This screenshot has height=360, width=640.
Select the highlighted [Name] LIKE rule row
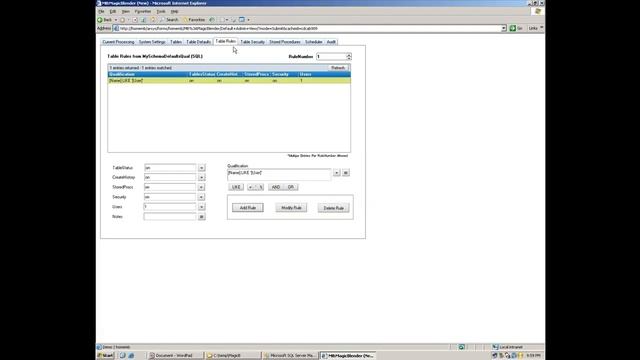click(x=229, y=81)
